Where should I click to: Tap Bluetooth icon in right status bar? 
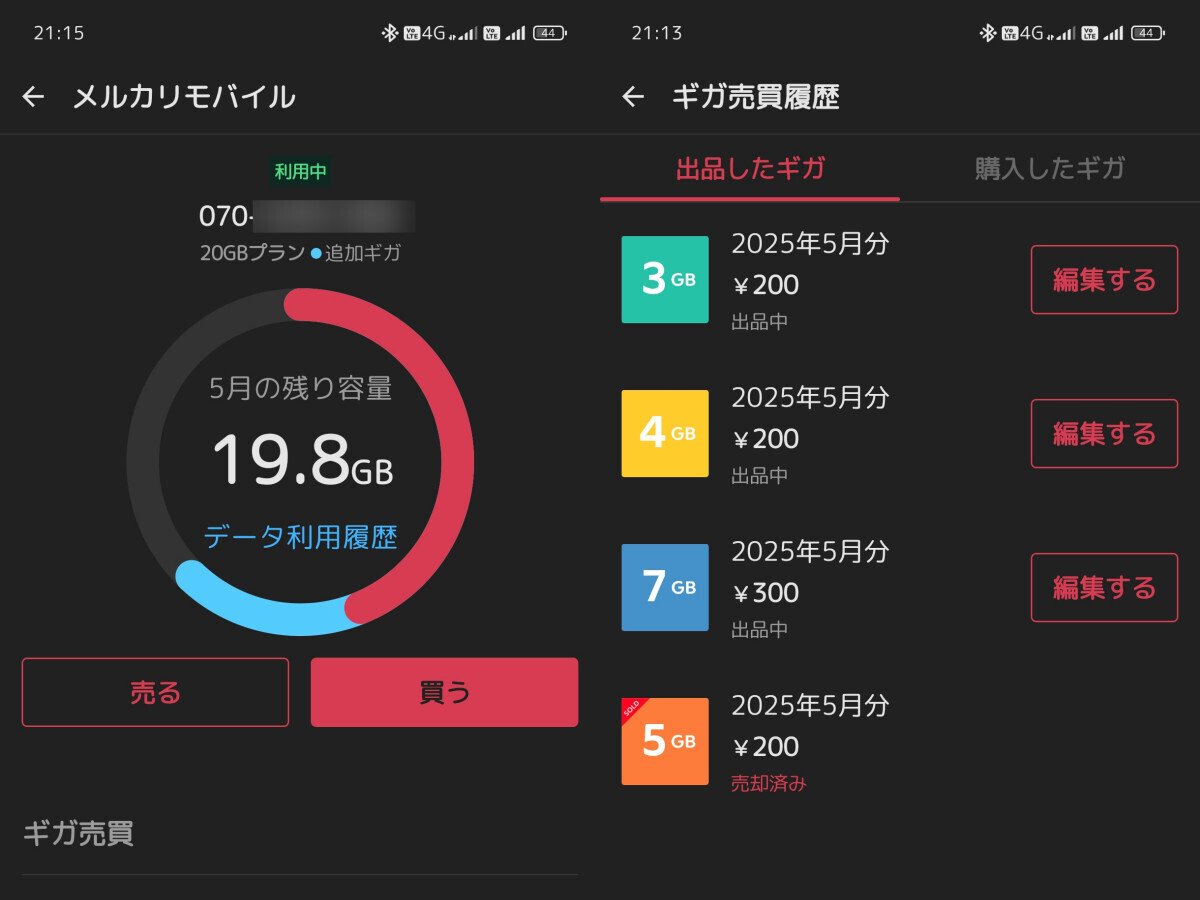coord(987,33)
